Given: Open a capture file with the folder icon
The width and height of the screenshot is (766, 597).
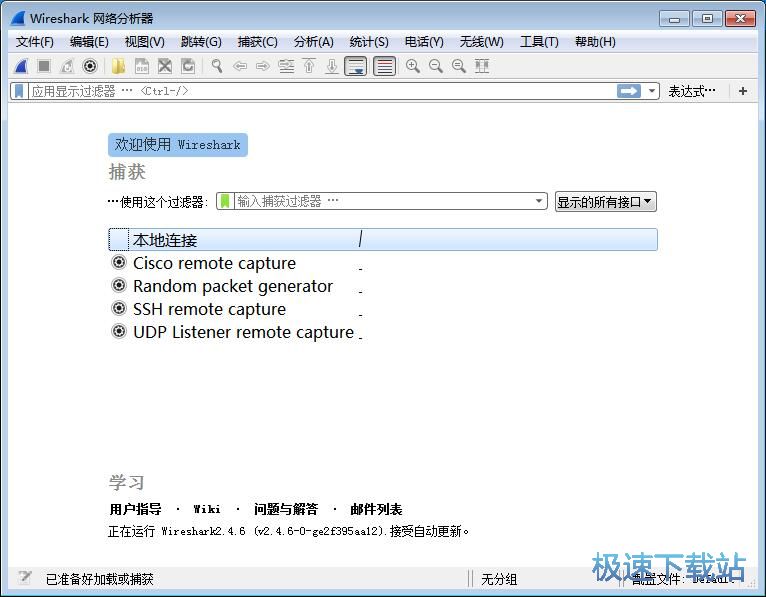Looking at the screenshot, I should tap(118, 66).
